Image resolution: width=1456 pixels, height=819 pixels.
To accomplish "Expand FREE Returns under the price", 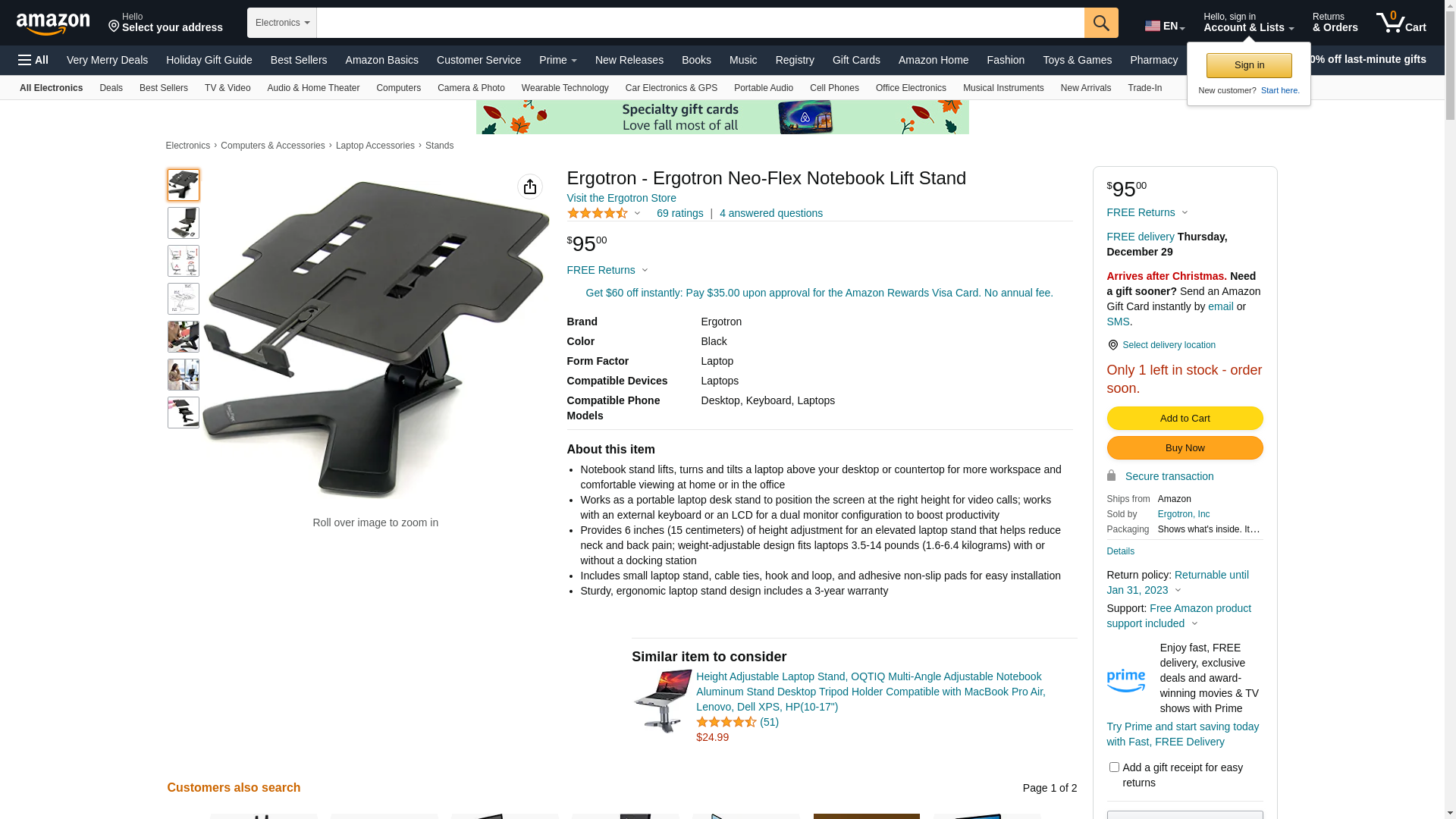I will coord(607,270).
